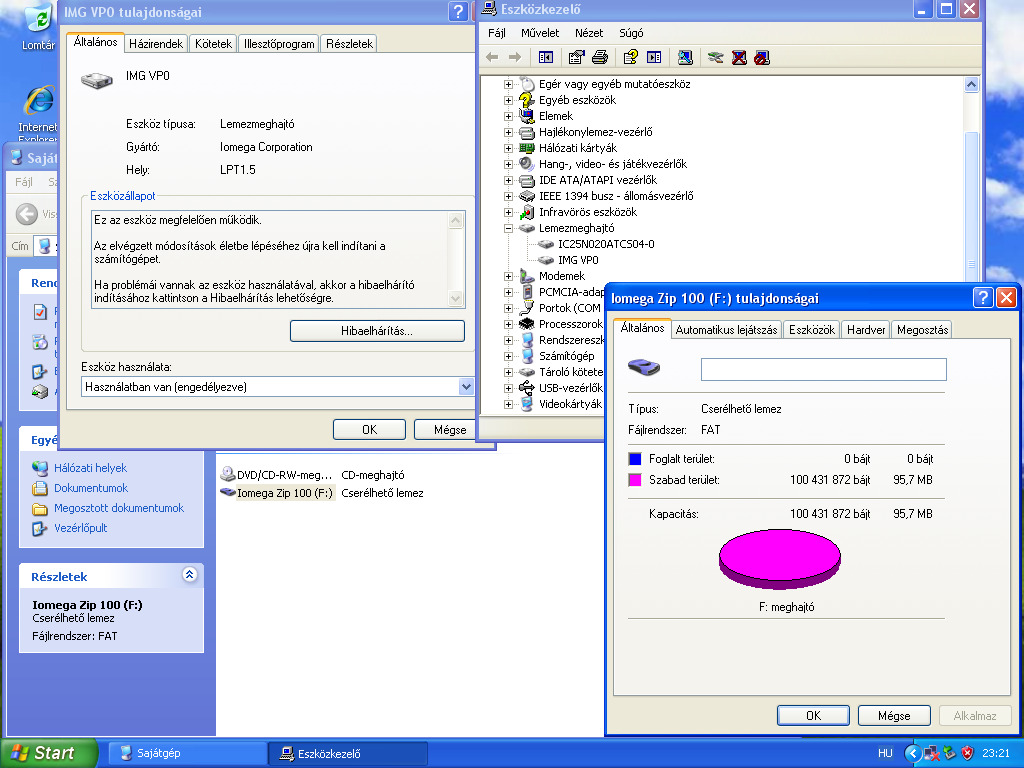Open the Nézet menu
Screen dimensions: 1024x768
click(x=588, y=33)
